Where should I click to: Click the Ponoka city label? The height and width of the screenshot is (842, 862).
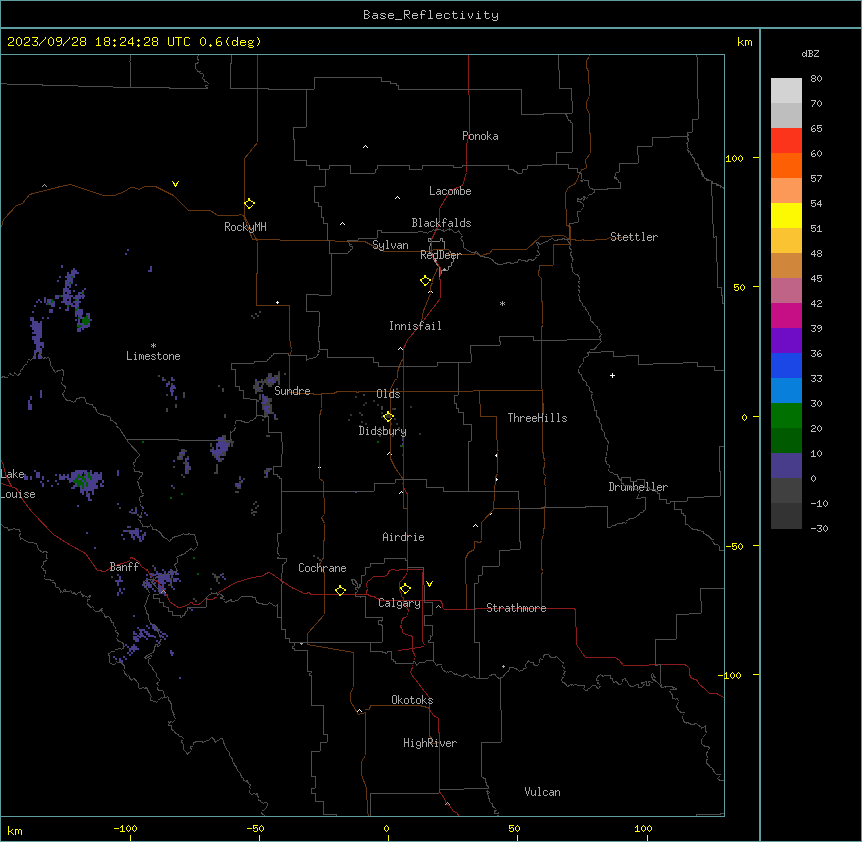click(x=480, y=136)
